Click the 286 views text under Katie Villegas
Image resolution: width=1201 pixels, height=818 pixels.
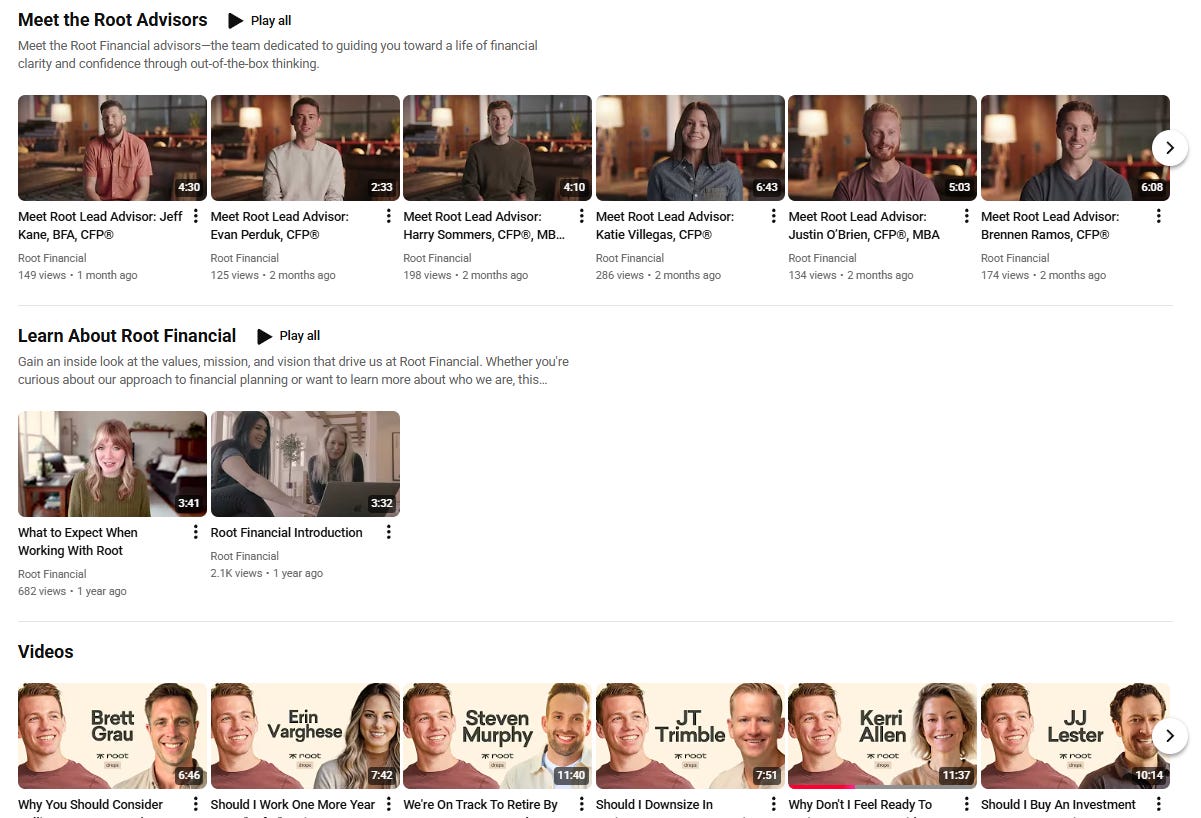pyautogui.click(x=620, y=275)
